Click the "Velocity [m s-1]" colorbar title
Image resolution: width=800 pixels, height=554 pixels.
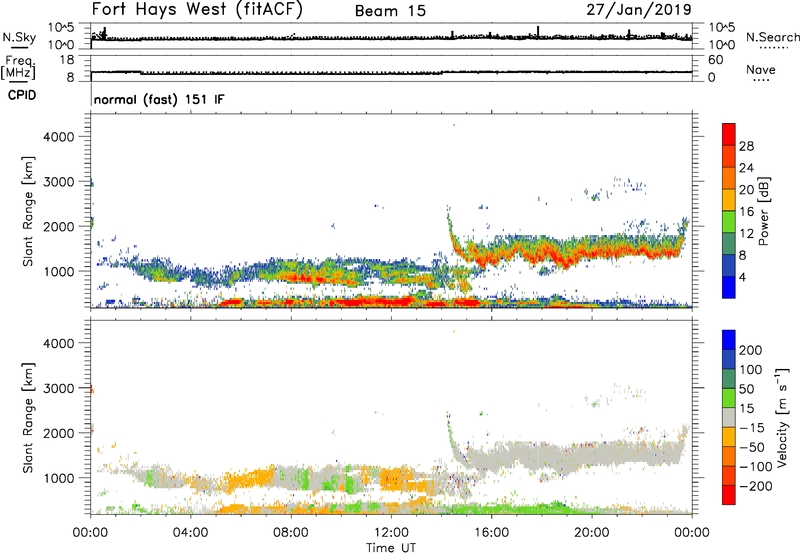782,417
